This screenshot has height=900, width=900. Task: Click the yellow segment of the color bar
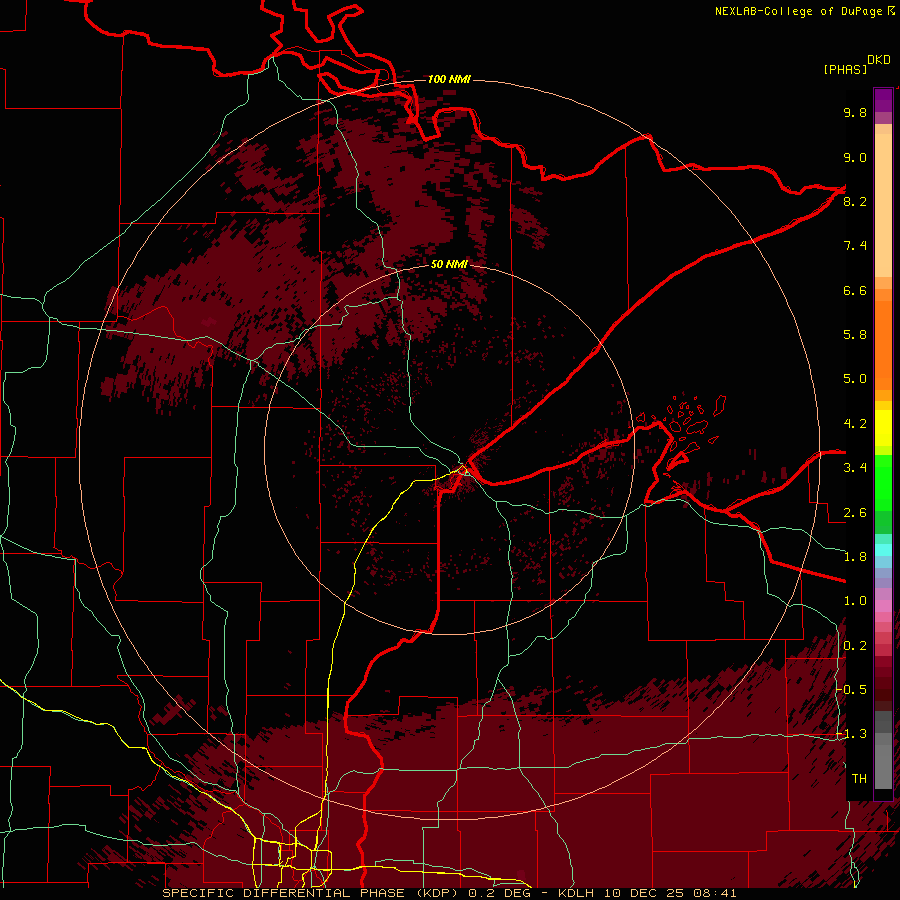click(x=883, y=428)
